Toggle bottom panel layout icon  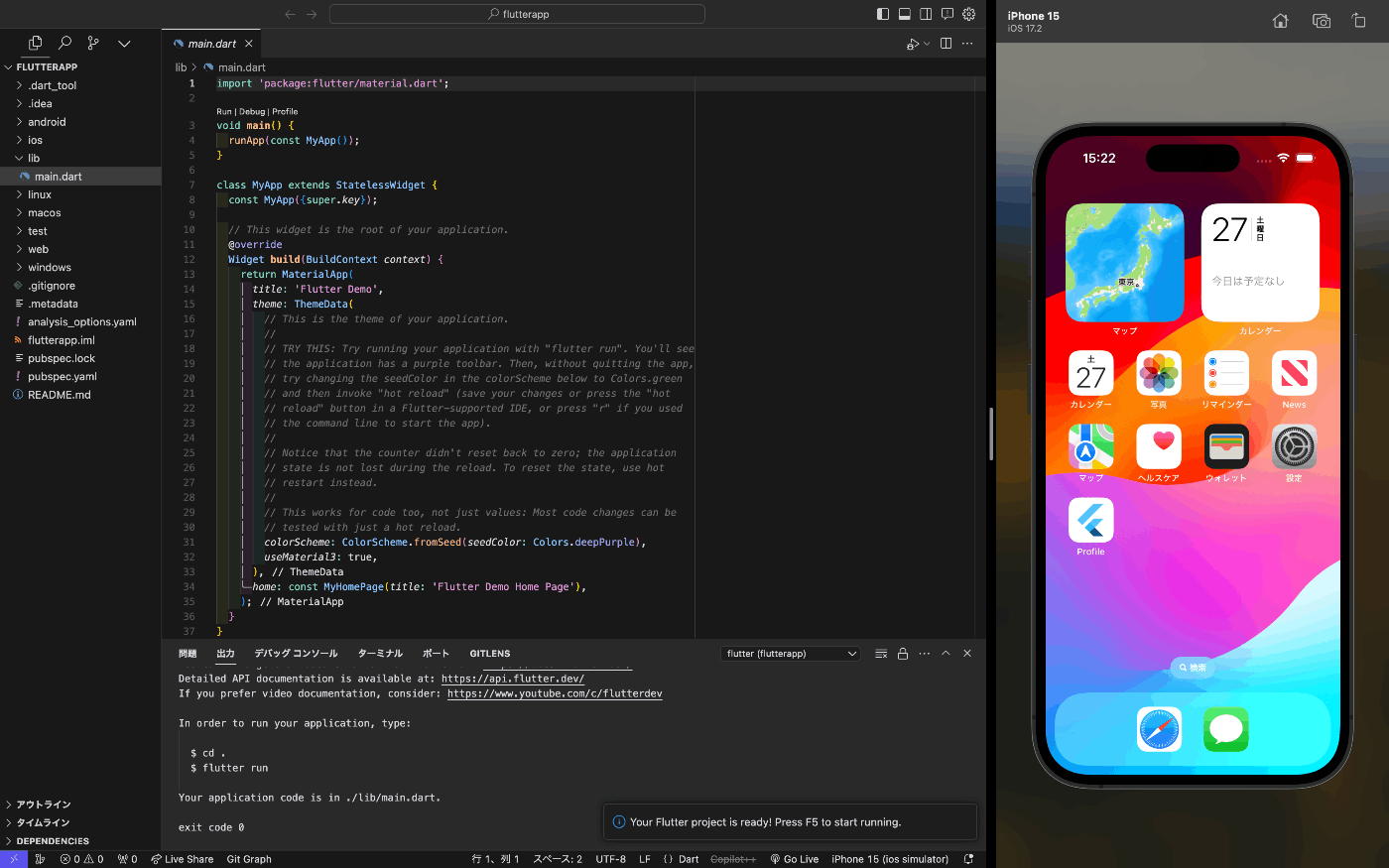pyautogui.click(x=905, y=14)
